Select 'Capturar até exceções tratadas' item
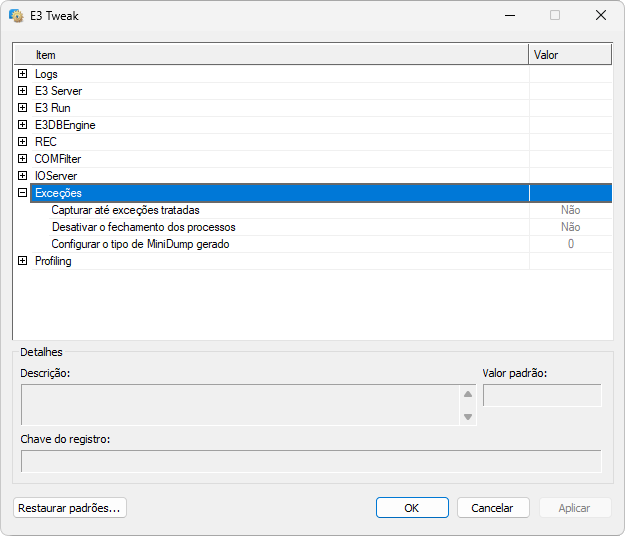 tap(125, 210)
